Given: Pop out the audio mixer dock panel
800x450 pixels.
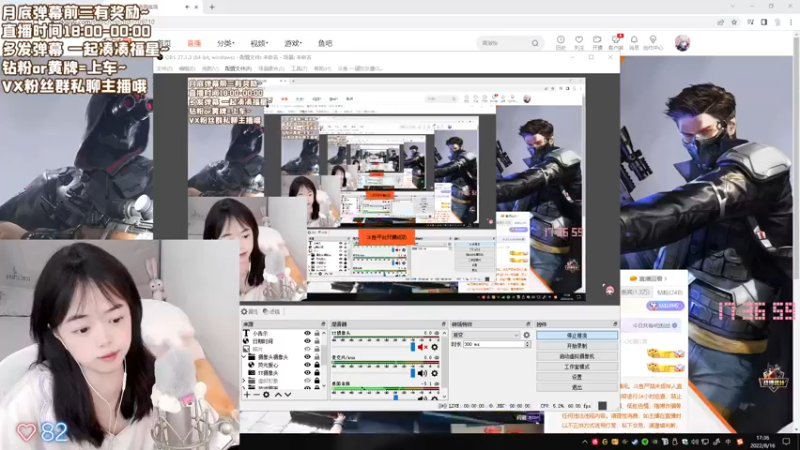Looking at the screenshot, I should [x=443, y=324].
